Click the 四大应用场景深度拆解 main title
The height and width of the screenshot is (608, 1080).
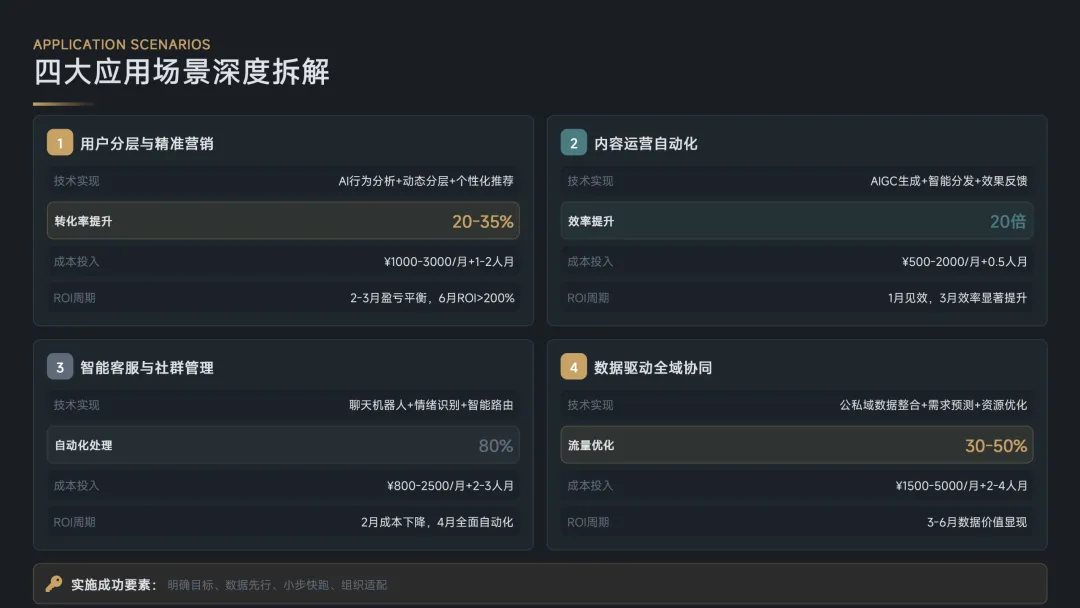click(182, 72)
